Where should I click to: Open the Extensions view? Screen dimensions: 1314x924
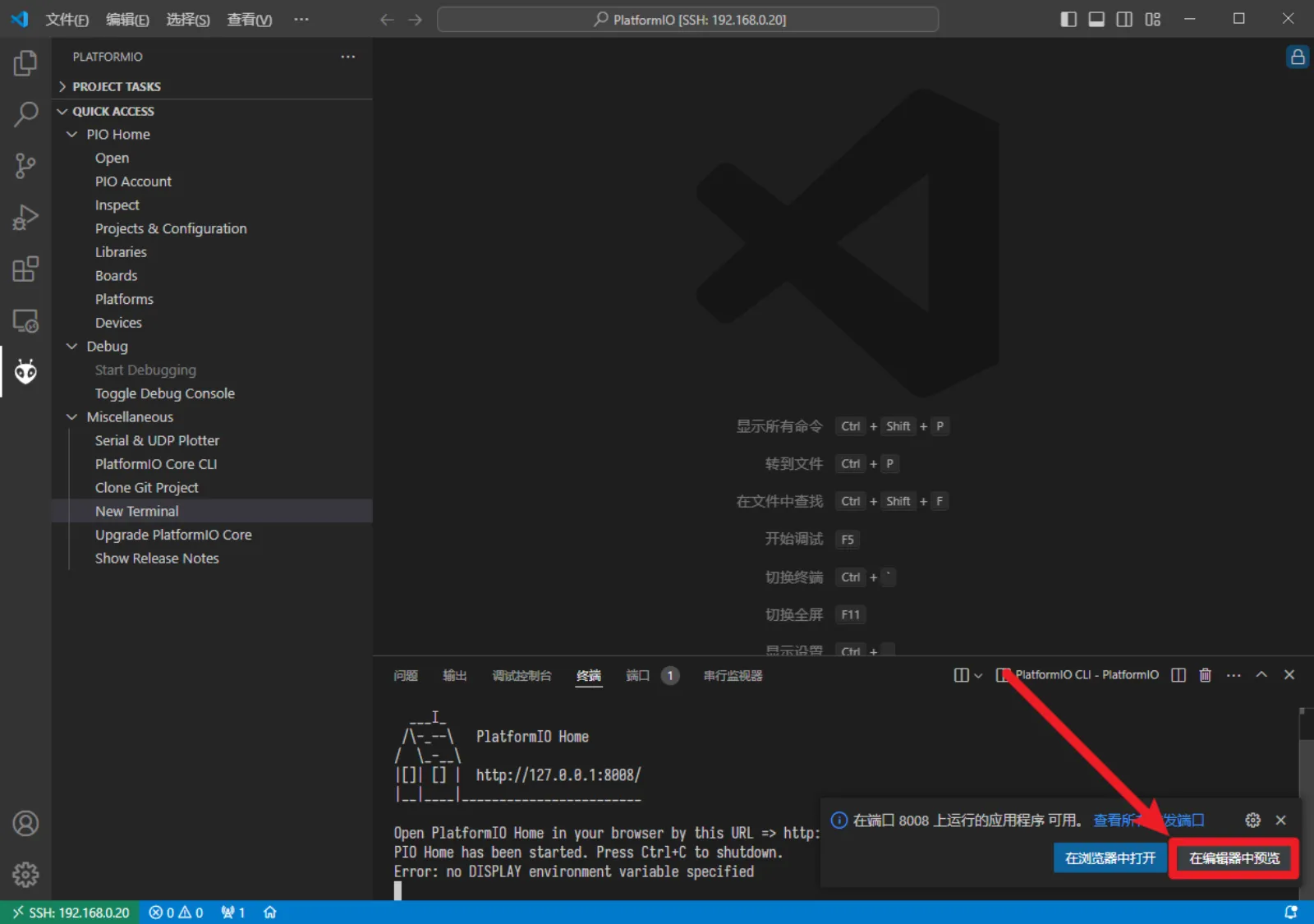click(25, 269)
